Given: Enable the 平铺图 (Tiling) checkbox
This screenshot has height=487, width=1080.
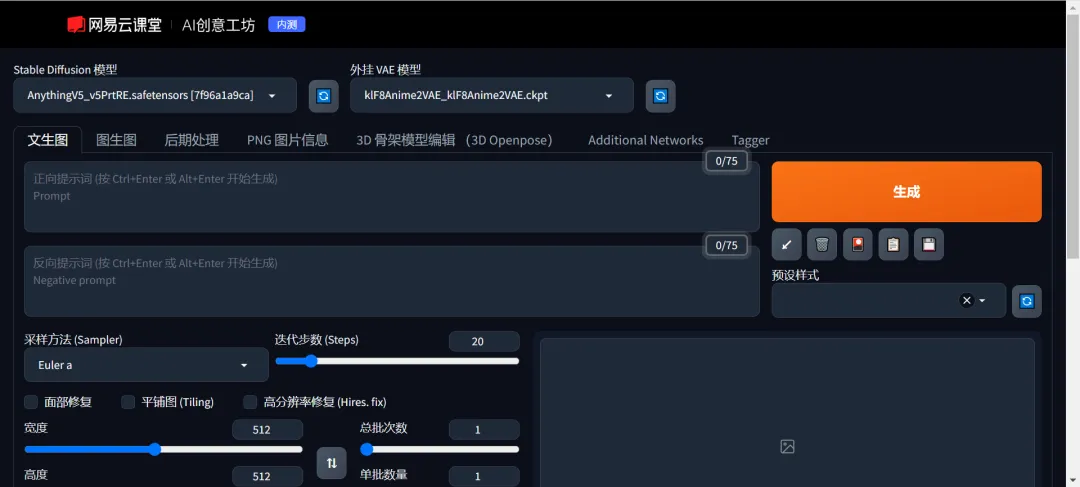Looking at the screenshot, I should click(128, 402).
